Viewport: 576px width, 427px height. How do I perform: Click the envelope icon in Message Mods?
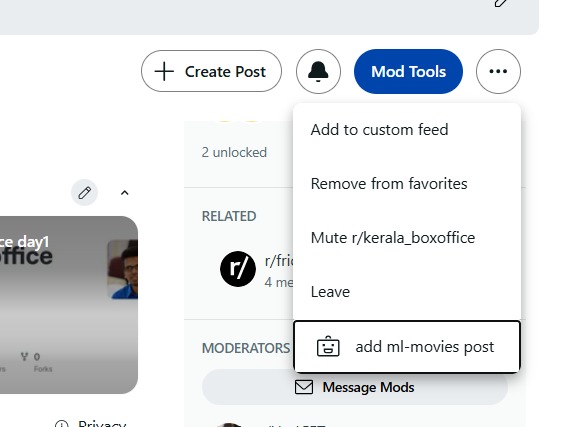coord(304,387)
